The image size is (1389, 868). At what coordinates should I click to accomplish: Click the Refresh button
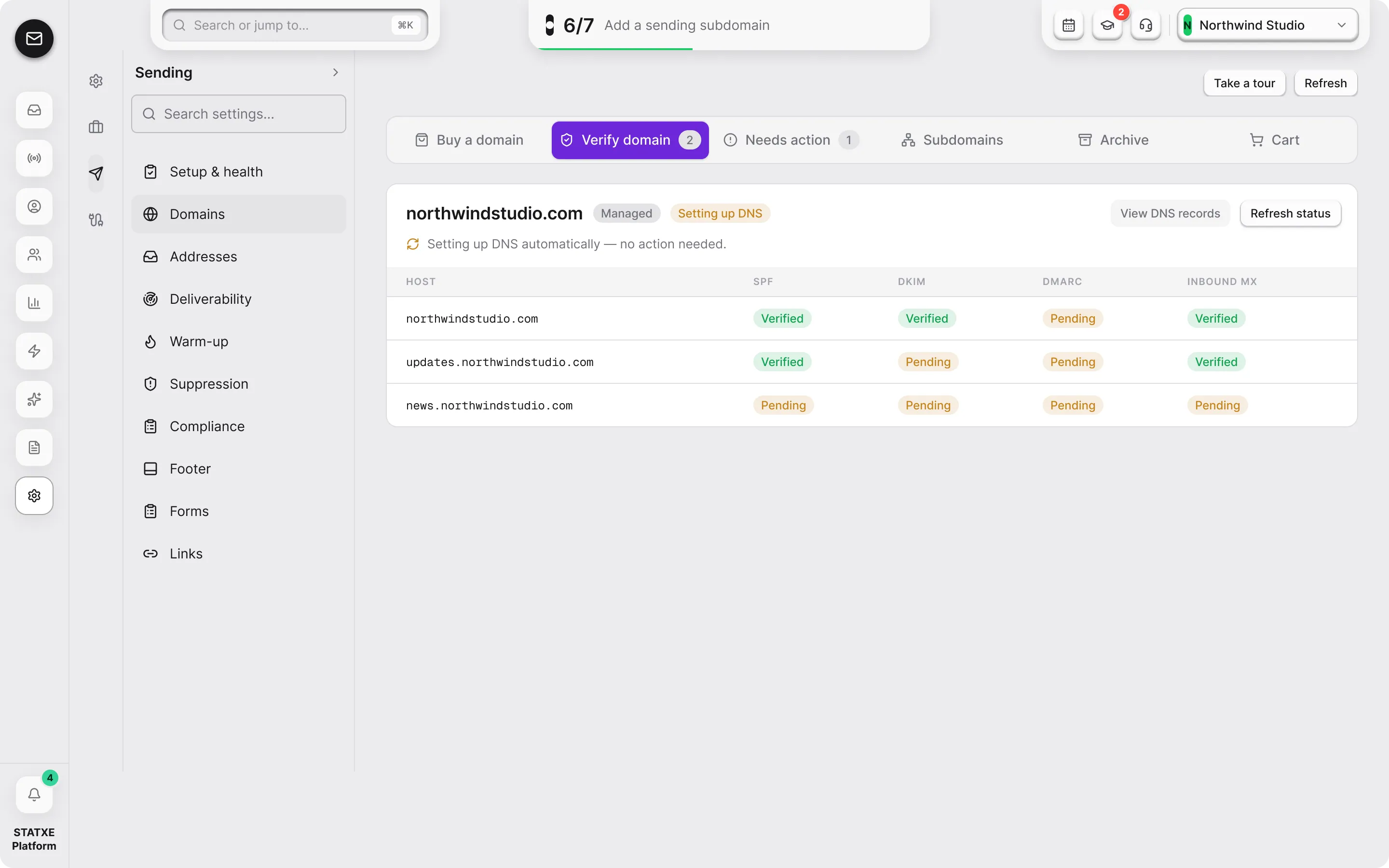point(1325,83)
